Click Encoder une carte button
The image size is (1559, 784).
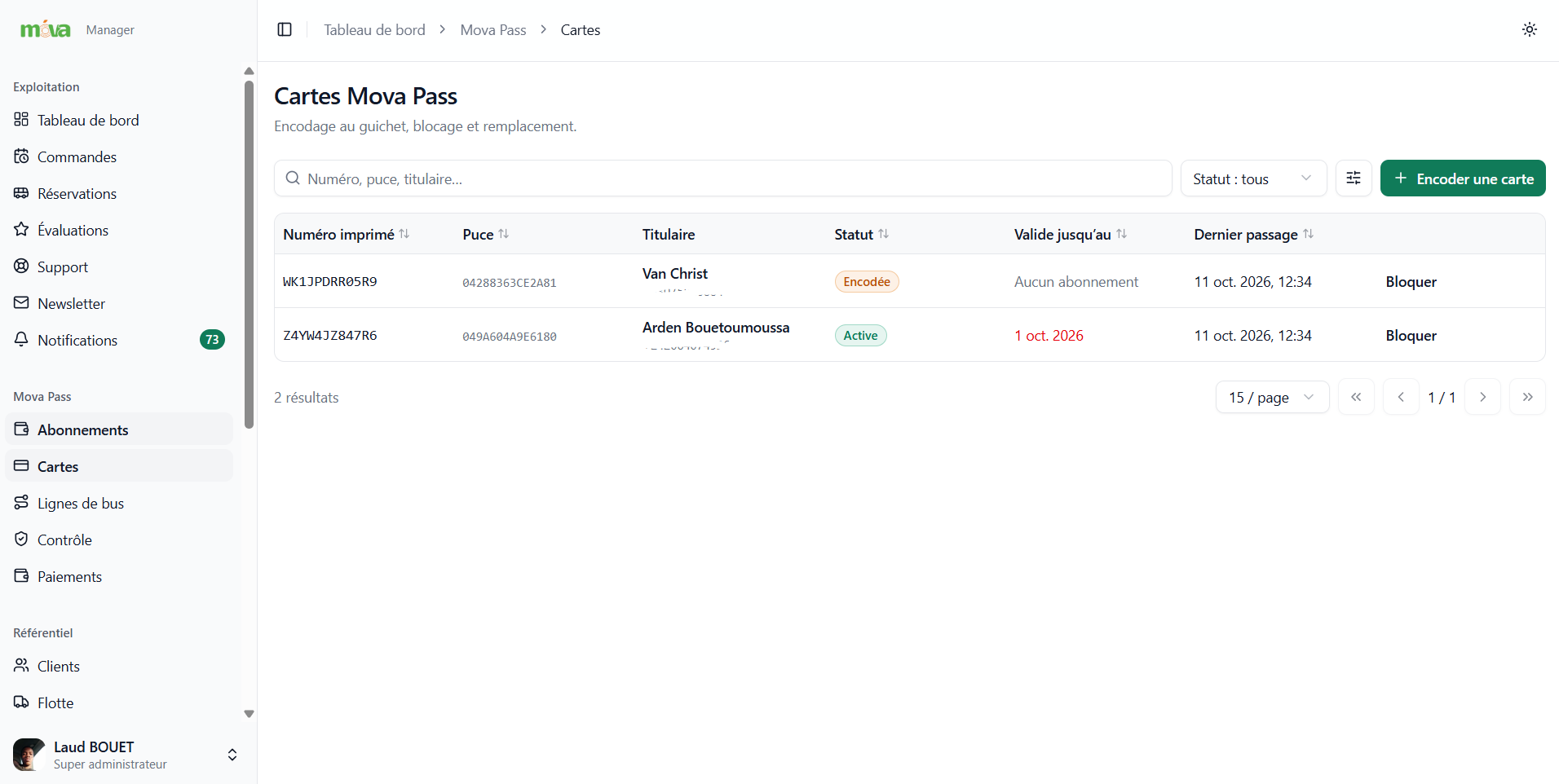1463,178
